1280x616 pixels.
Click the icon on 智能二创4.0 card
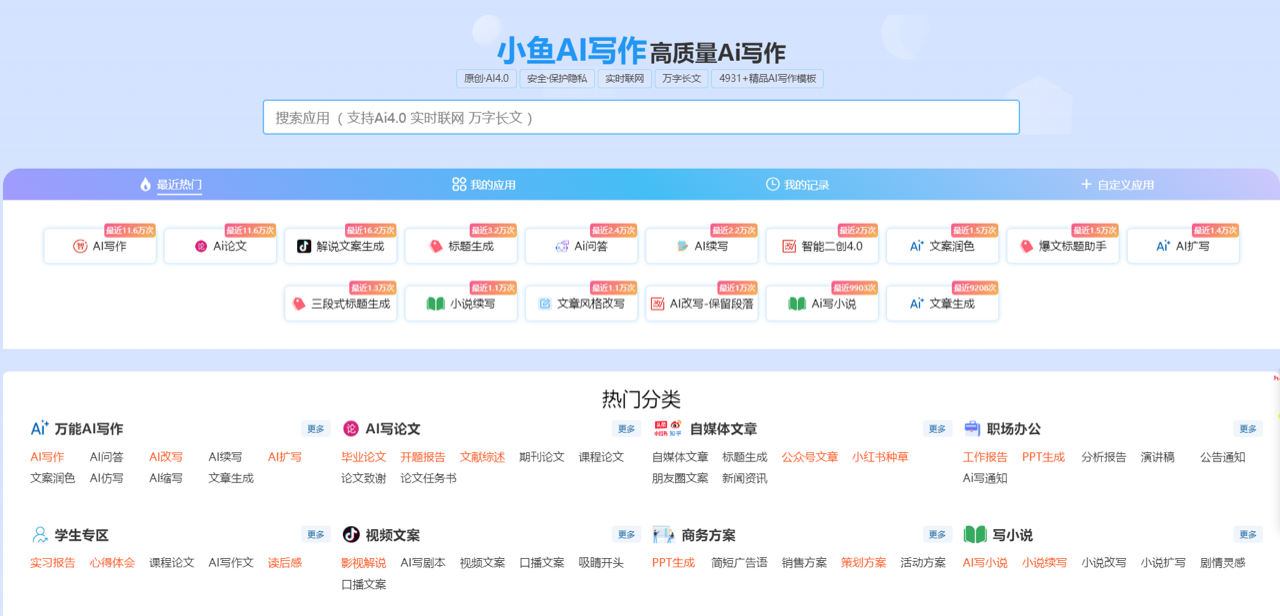pyautogui.click(x=789, y=246)
